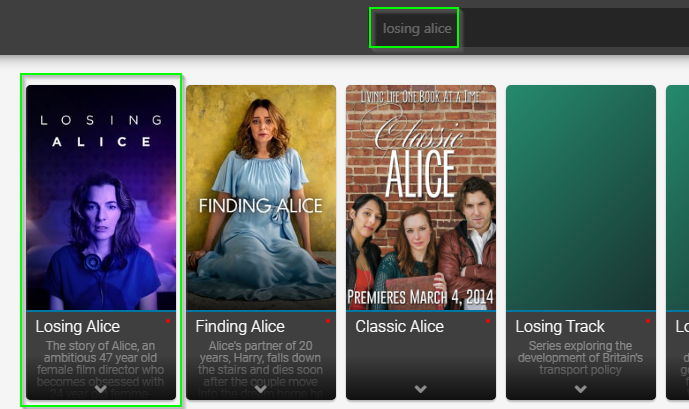689x409 pixels.
Task: Click the search field containing 'losing alice'
Action: pos(529,28)
